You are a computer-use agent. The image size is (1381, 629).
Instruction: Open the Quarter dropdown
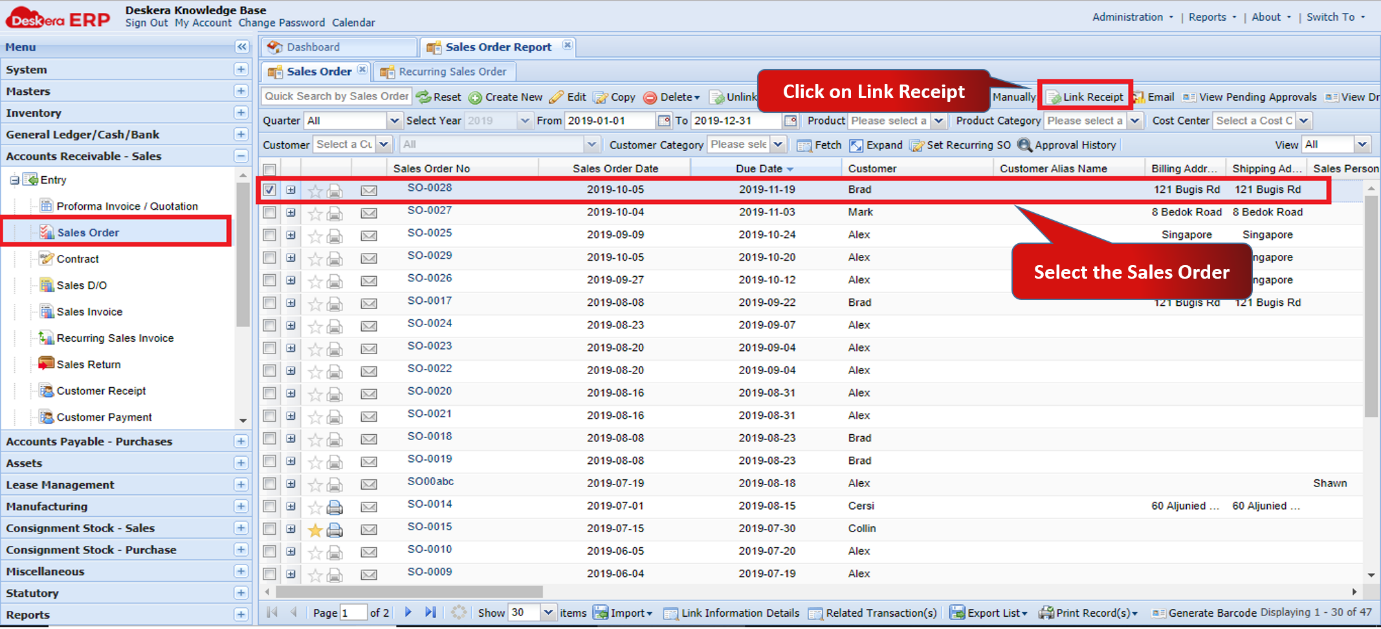click(394, 121)
